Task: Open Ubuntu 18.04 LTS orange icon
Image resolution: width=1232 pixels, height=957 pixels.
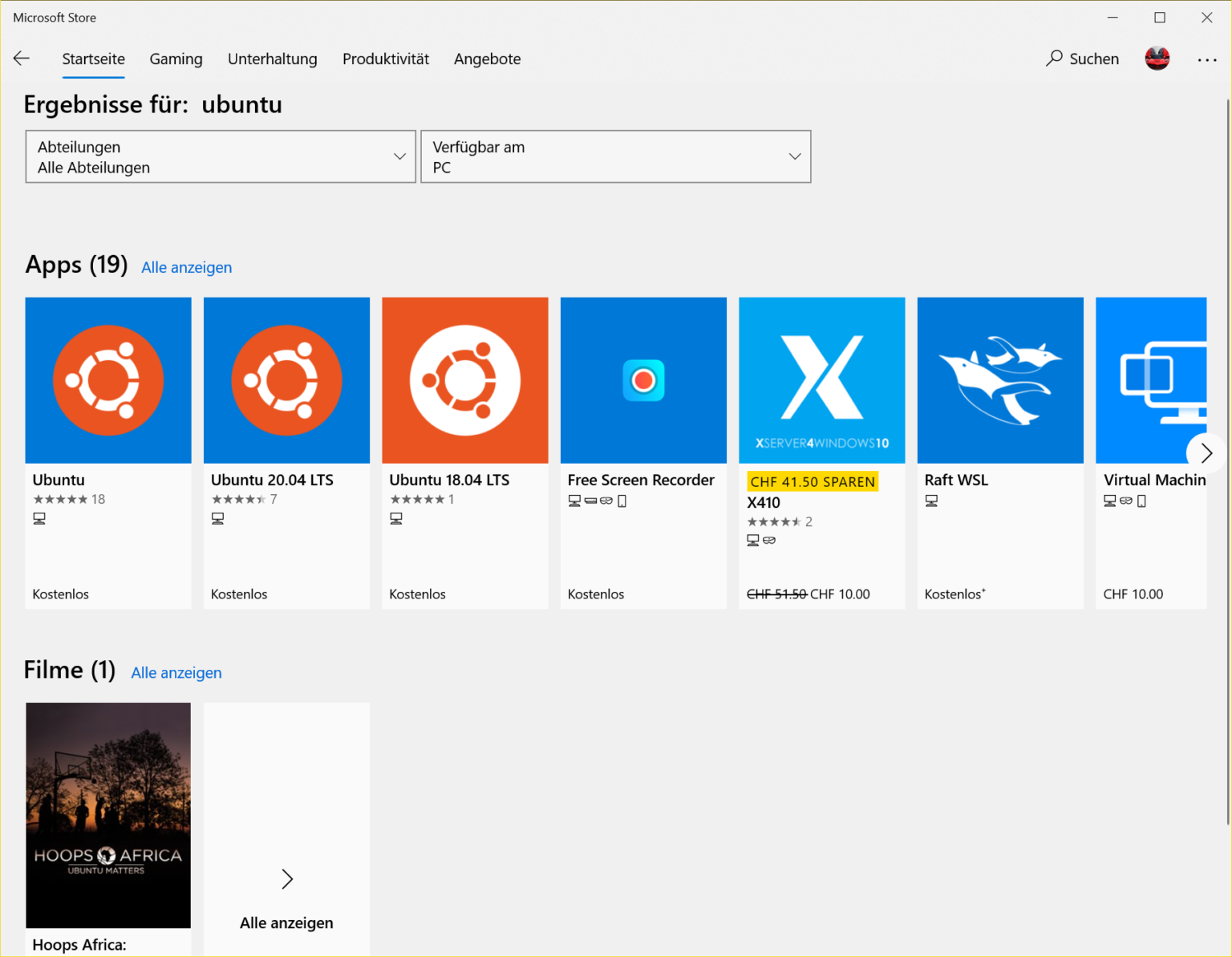Action: pos(465,380)
